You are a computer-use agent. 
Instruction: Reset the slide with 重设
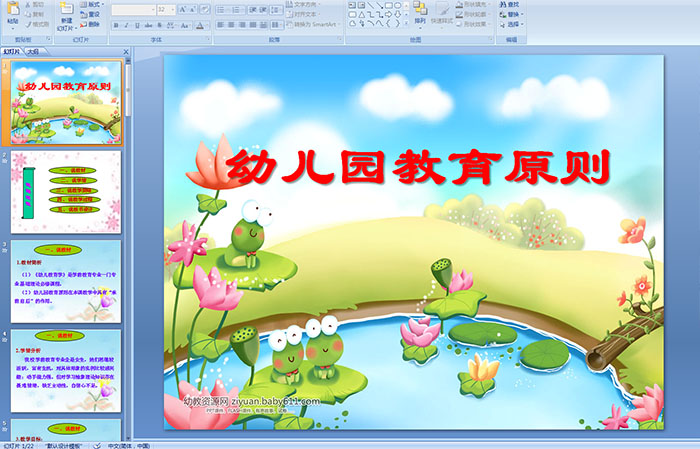point(89,14)
